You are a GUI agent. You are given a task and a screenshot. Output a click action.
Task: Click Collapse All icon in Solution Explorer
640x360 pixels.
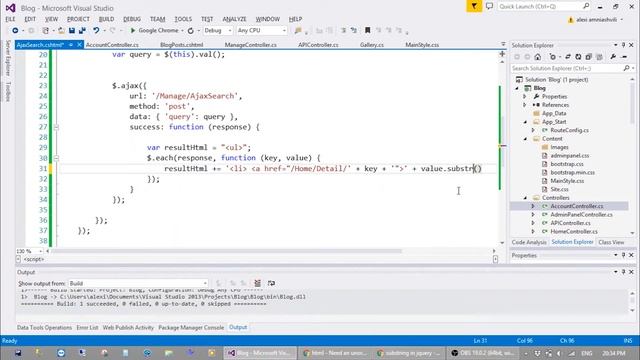click(588, 57)
